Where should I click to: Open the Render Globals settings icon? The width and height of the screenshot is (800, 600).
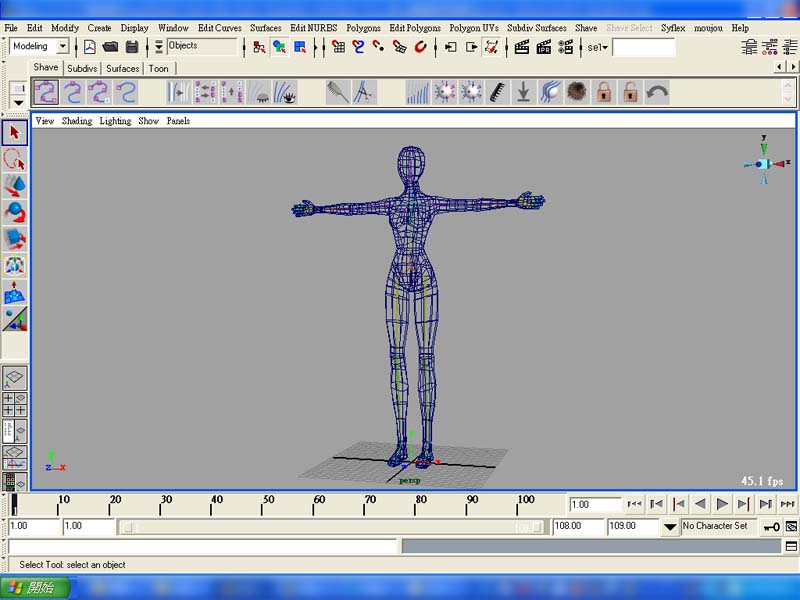coord(565,47)
